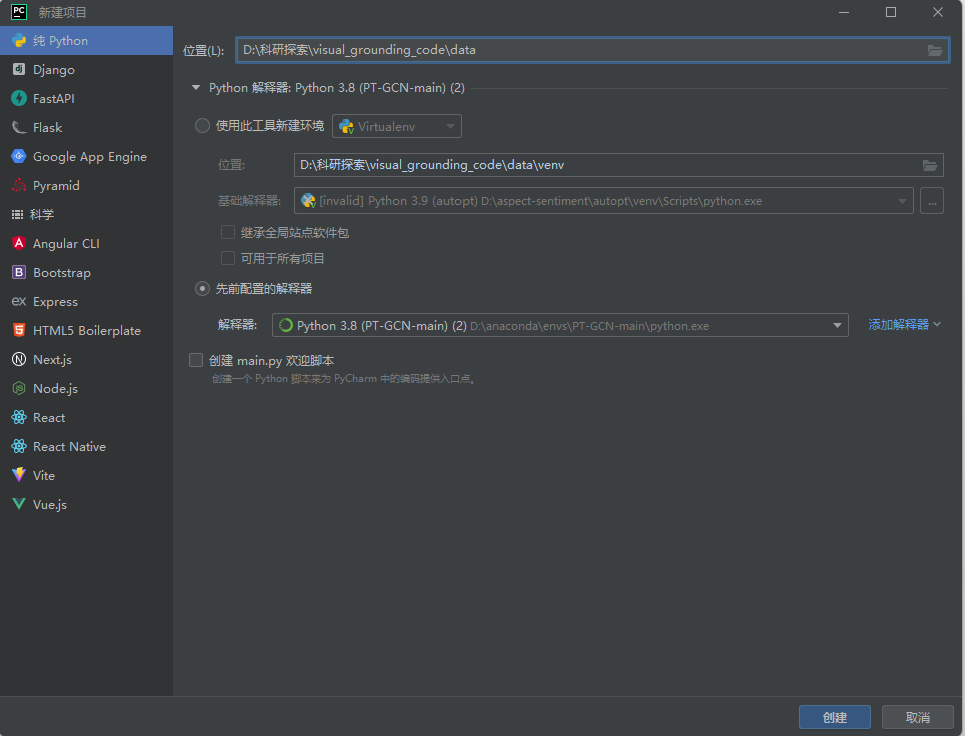Screen dimensions: 965x736
Task: Click the Django project icon
Action: 19,70
